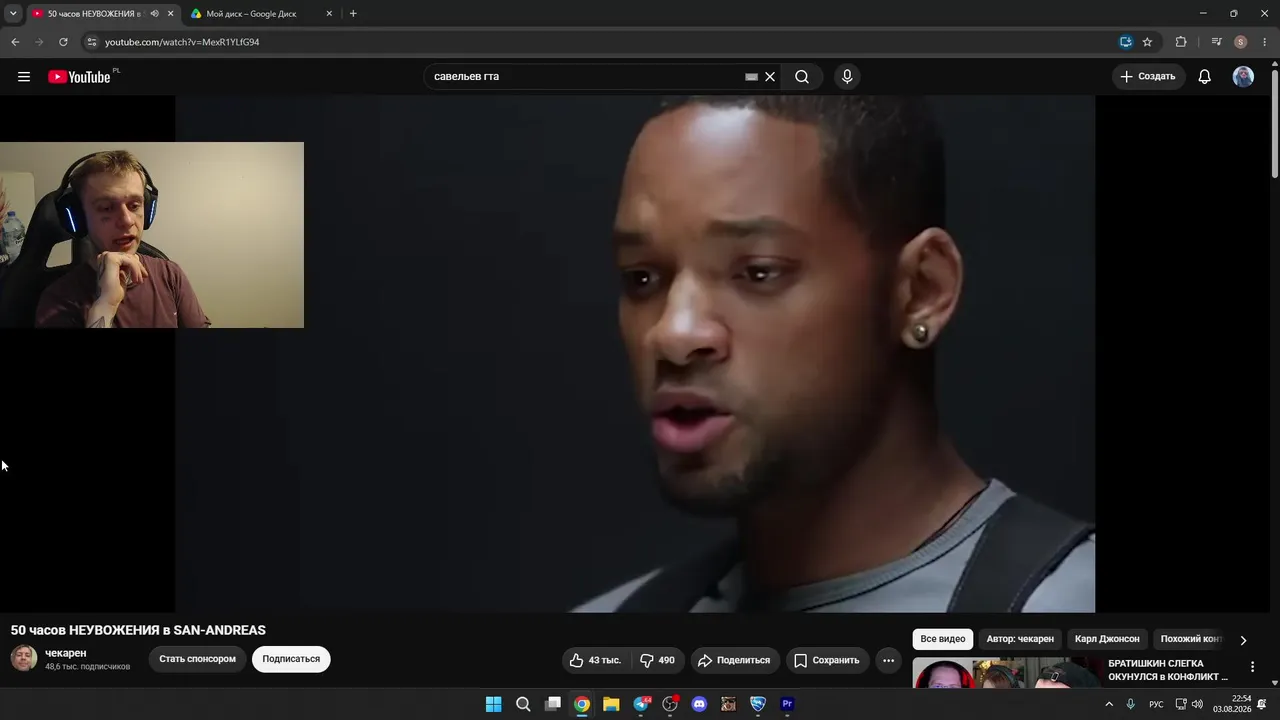
Task: Open the Chrome three-dot menu
Action: coord(1265,42)
